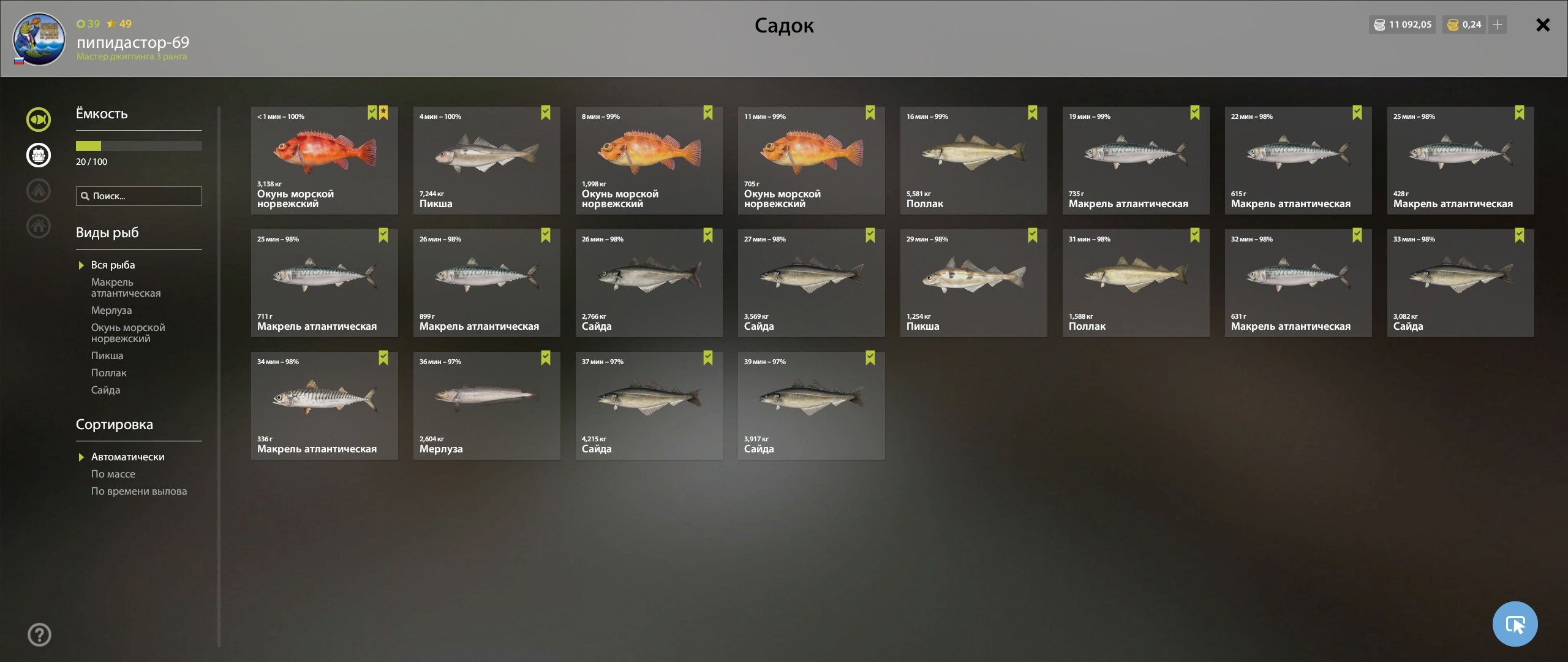Click the silver coins balance 11 092,05
The width and height of the screenshot is (1568, 662).
[1403, 25]
